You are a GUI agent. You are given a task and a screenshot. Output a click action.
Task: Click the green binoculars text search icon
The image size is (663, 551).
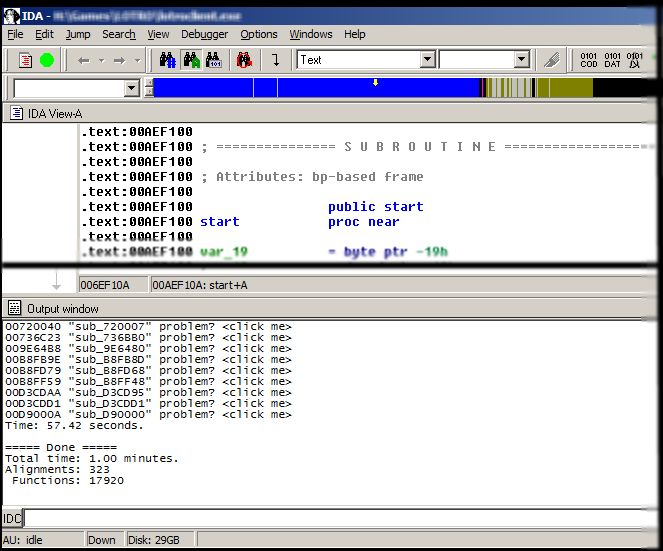tap(192, 60)
